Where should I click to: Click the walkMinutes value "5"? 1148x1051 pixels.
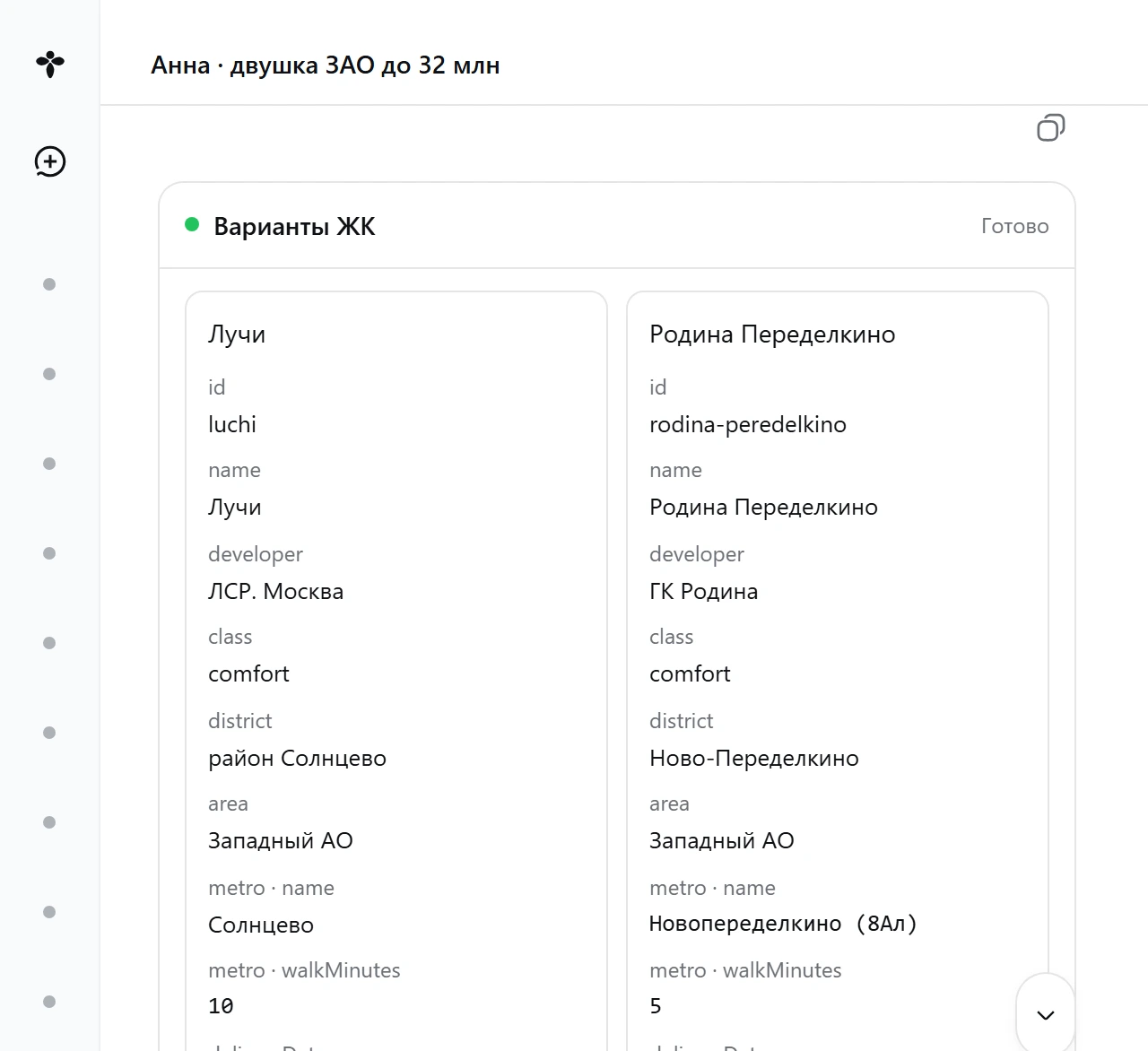(x=656, y=1006)
